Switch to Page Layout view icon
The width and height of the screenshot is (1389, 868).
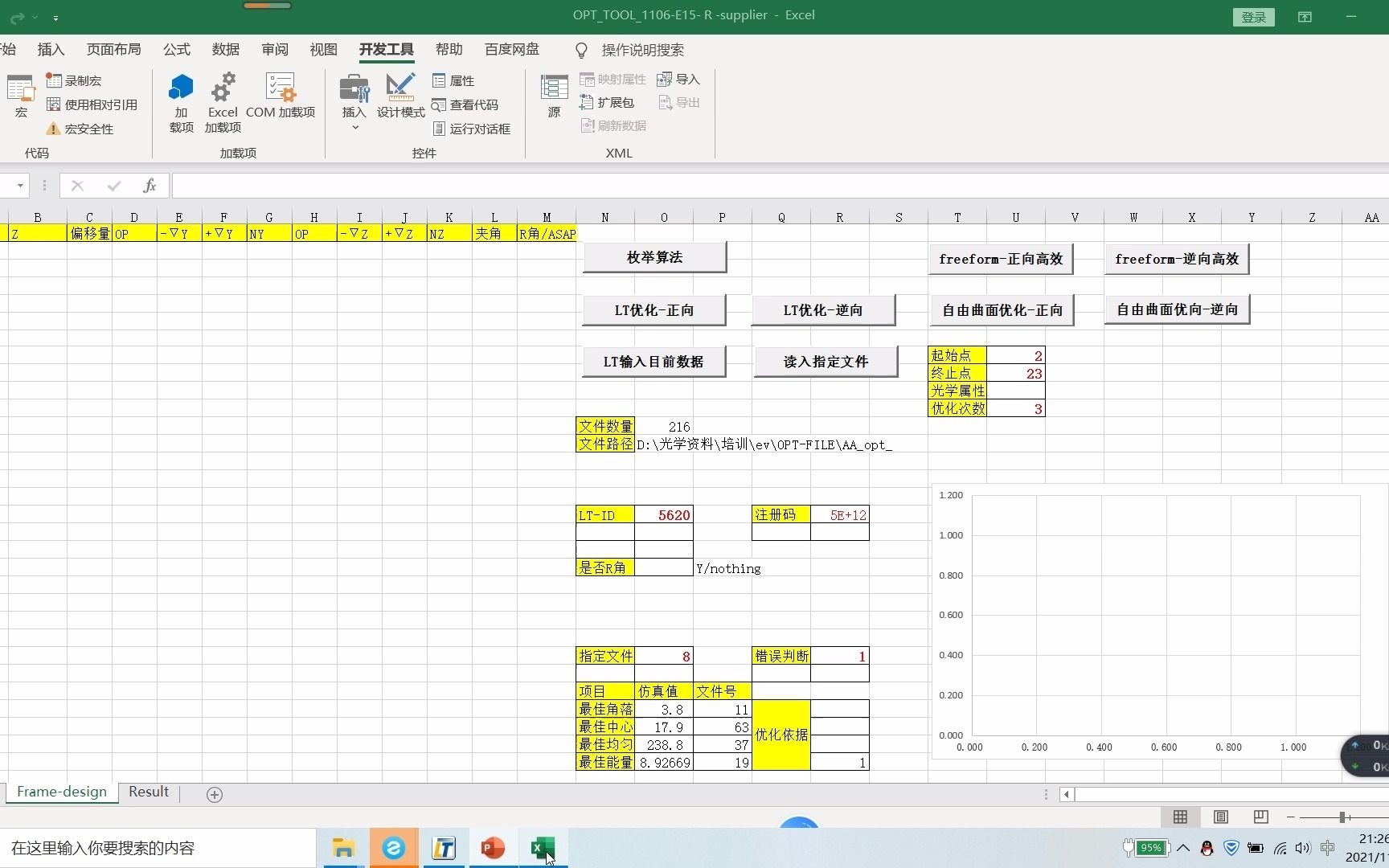(x=1220, y=817)
